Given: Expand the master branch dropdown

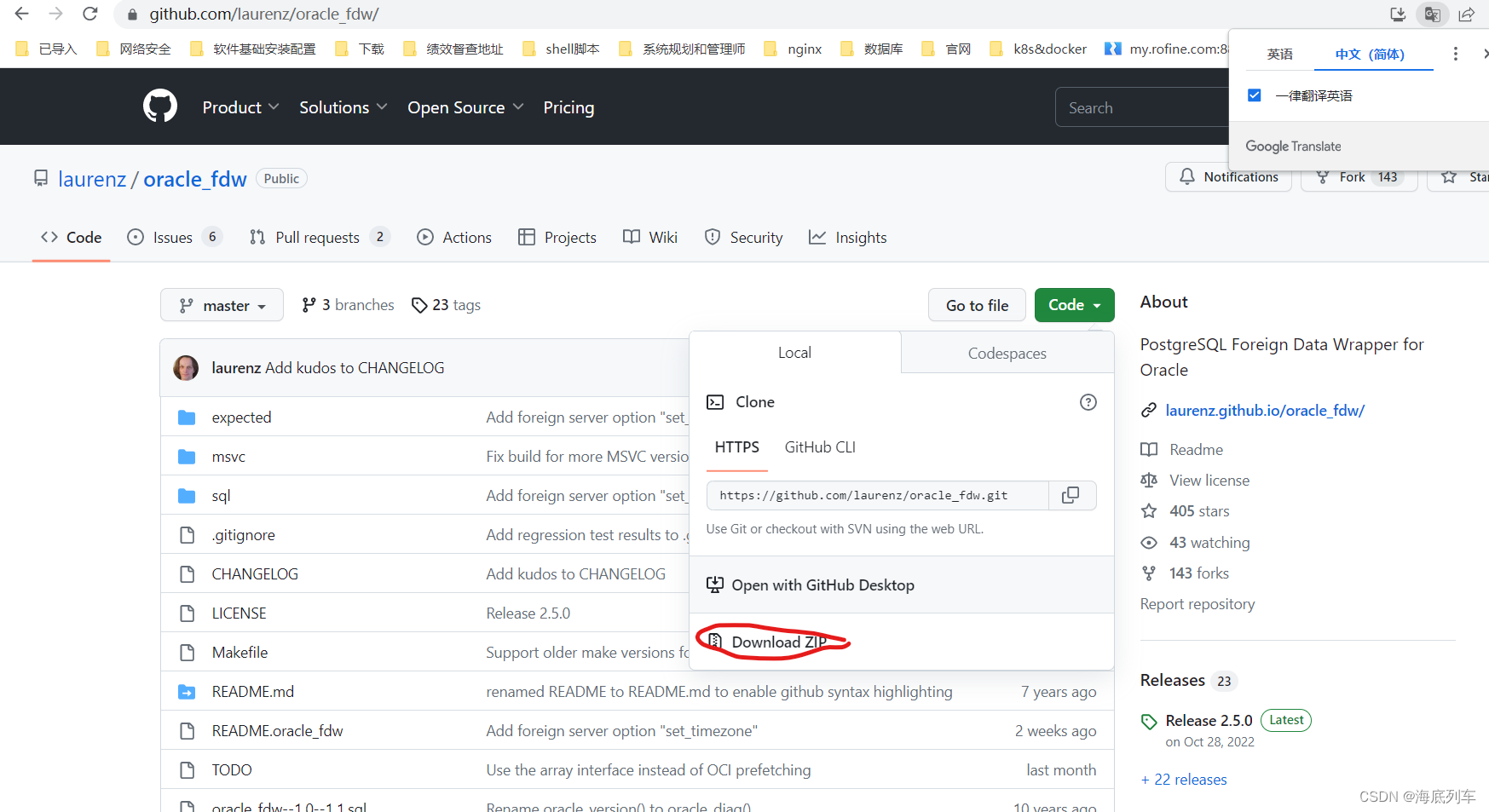Looking at the screenshot, I should coord(222,305).
